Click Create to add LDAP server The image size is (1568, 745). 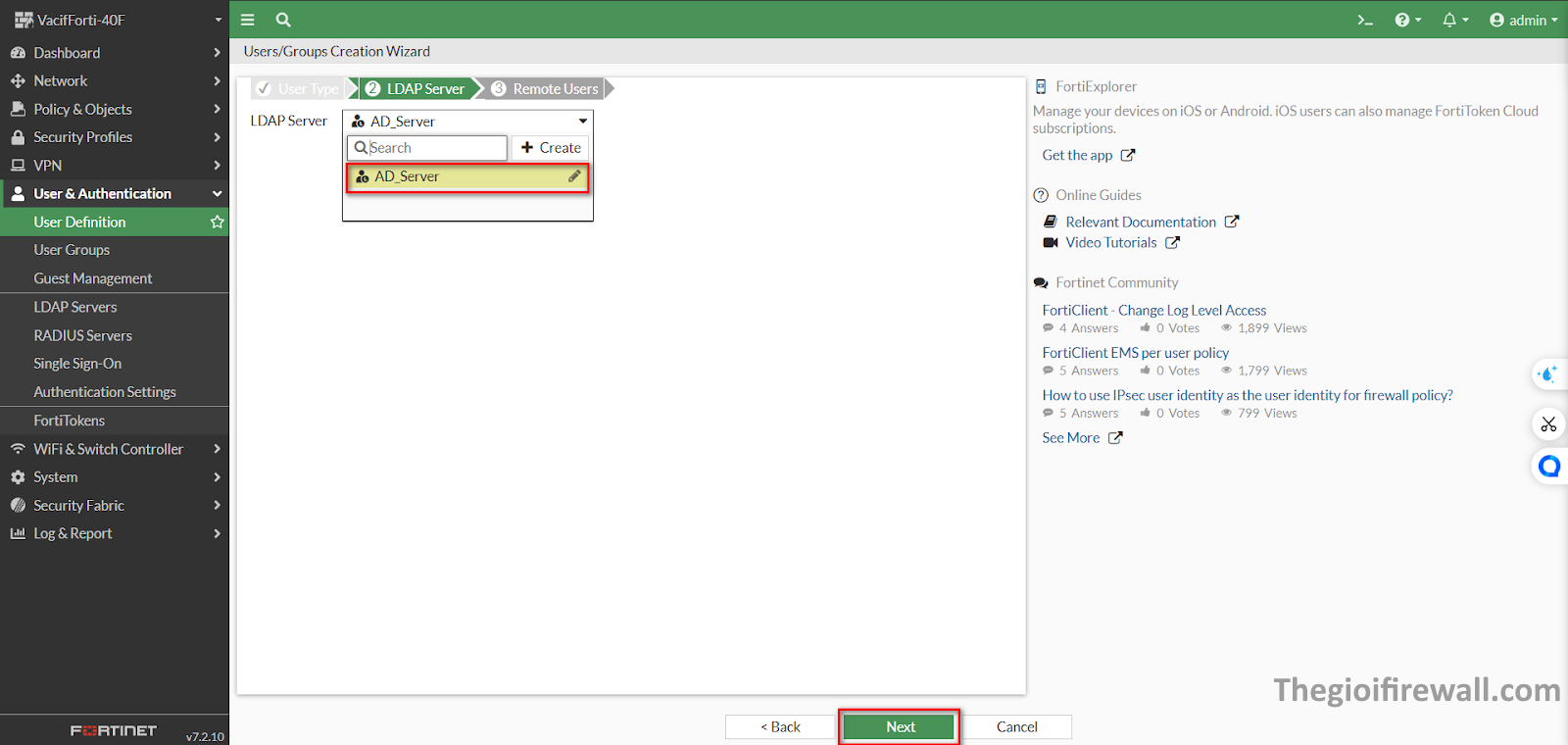click(551, 148)
